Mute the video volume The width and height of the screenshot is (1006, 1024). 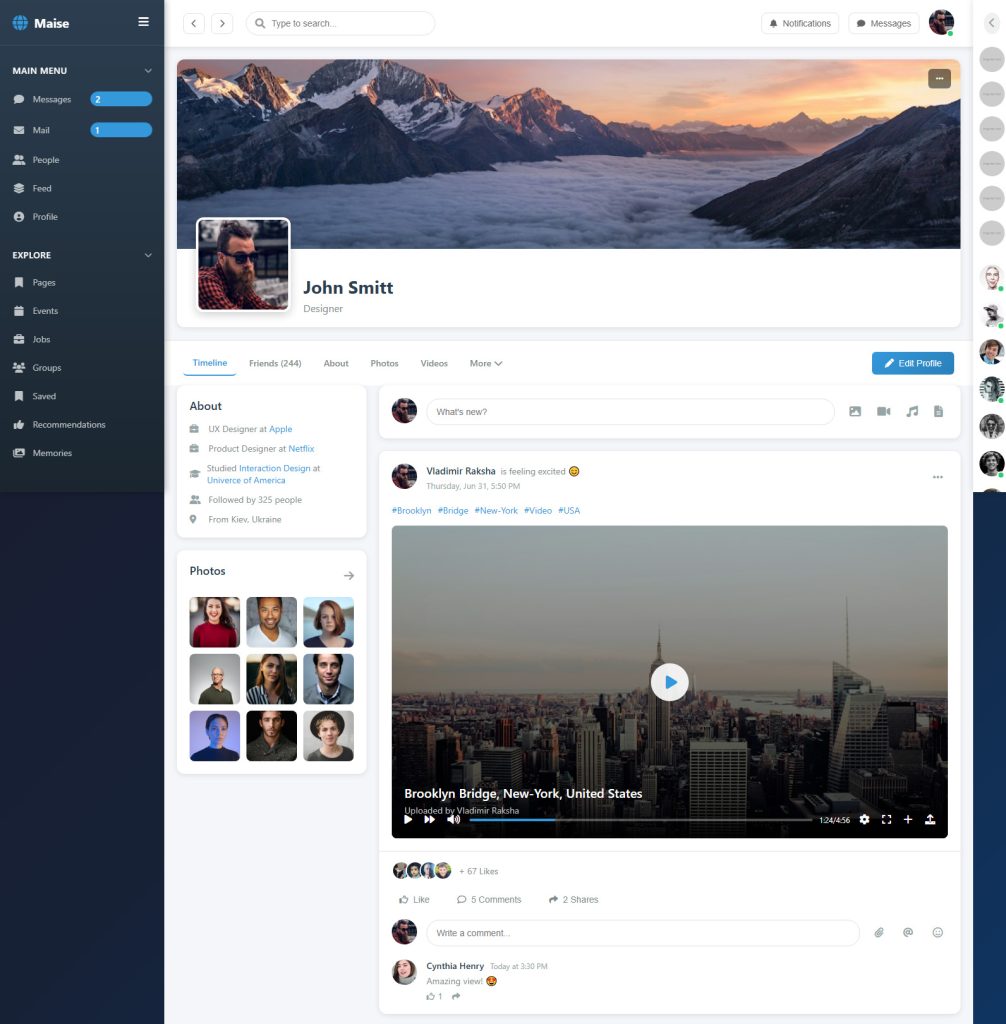tap(453, 820)
